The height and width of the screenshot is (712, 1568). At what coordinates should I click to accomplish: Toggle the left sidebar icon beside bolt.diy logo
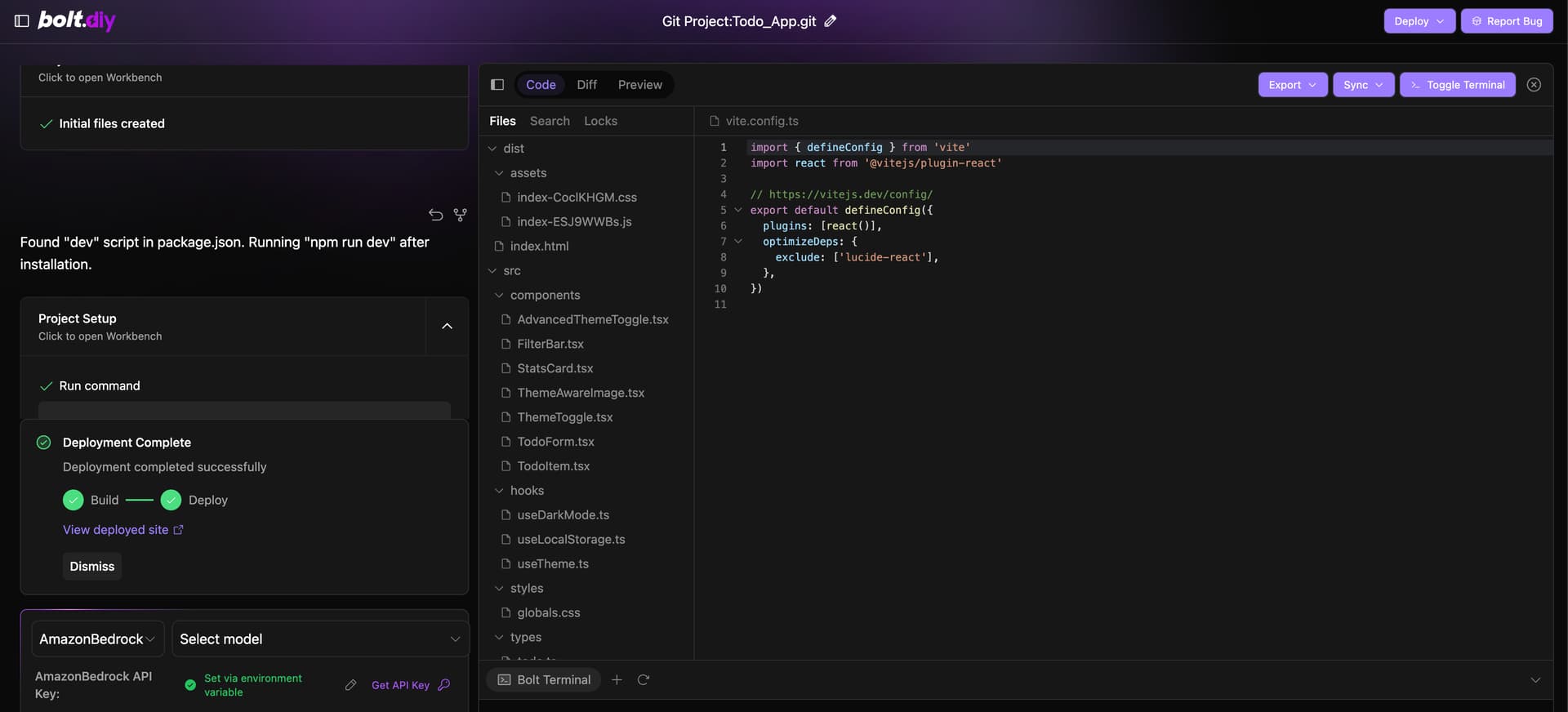[x=22, y=21]
